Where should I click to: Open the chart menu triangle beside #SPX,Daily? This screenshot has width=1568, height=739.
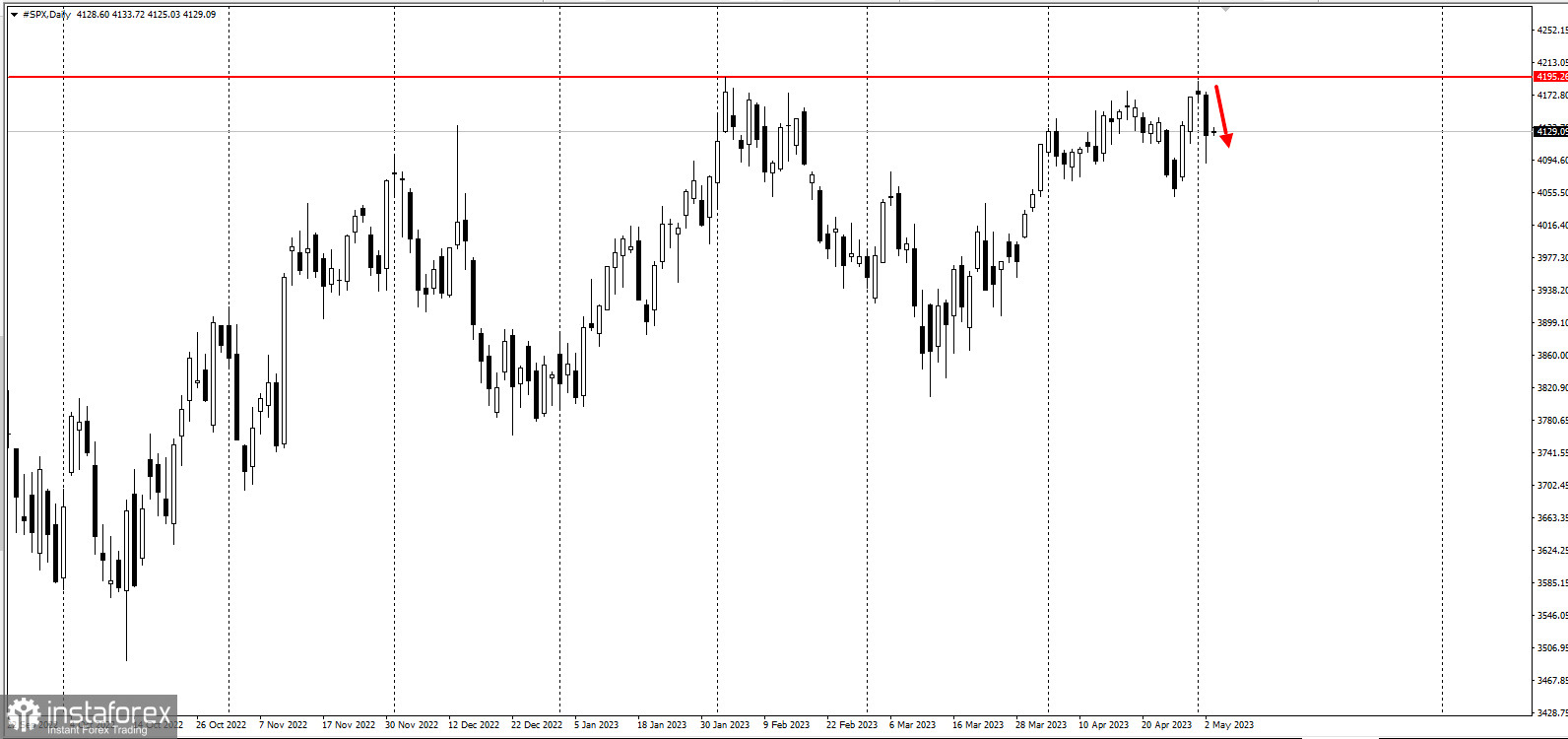coord(14,14)
